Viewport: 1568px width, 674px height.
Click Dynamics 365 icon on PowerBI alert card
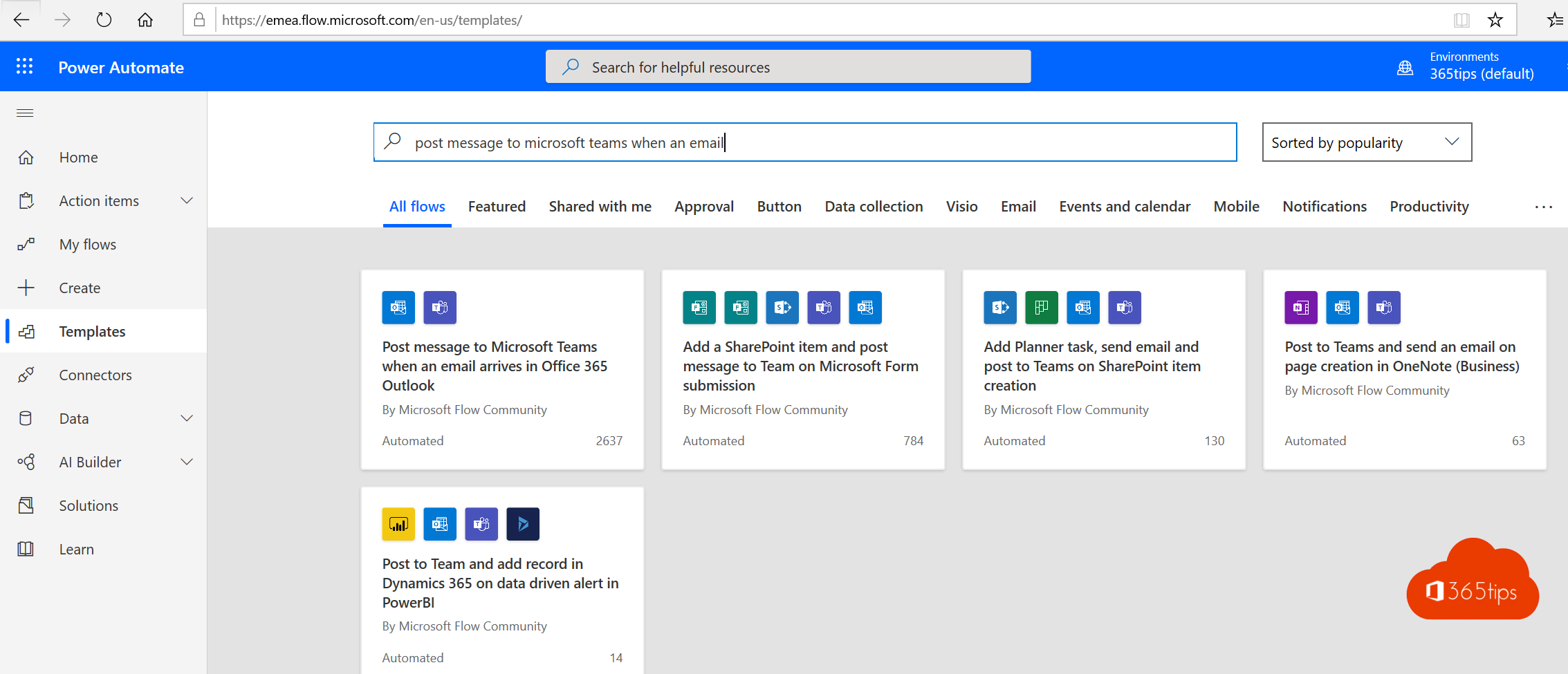(523, 524)
